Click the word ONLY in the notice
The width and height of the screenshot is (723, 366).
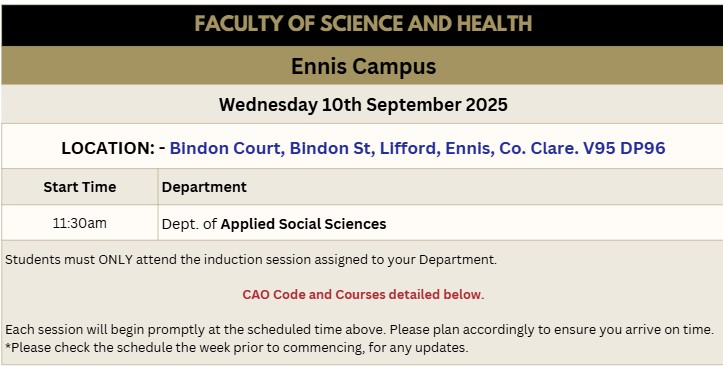(x=115, y=260)
